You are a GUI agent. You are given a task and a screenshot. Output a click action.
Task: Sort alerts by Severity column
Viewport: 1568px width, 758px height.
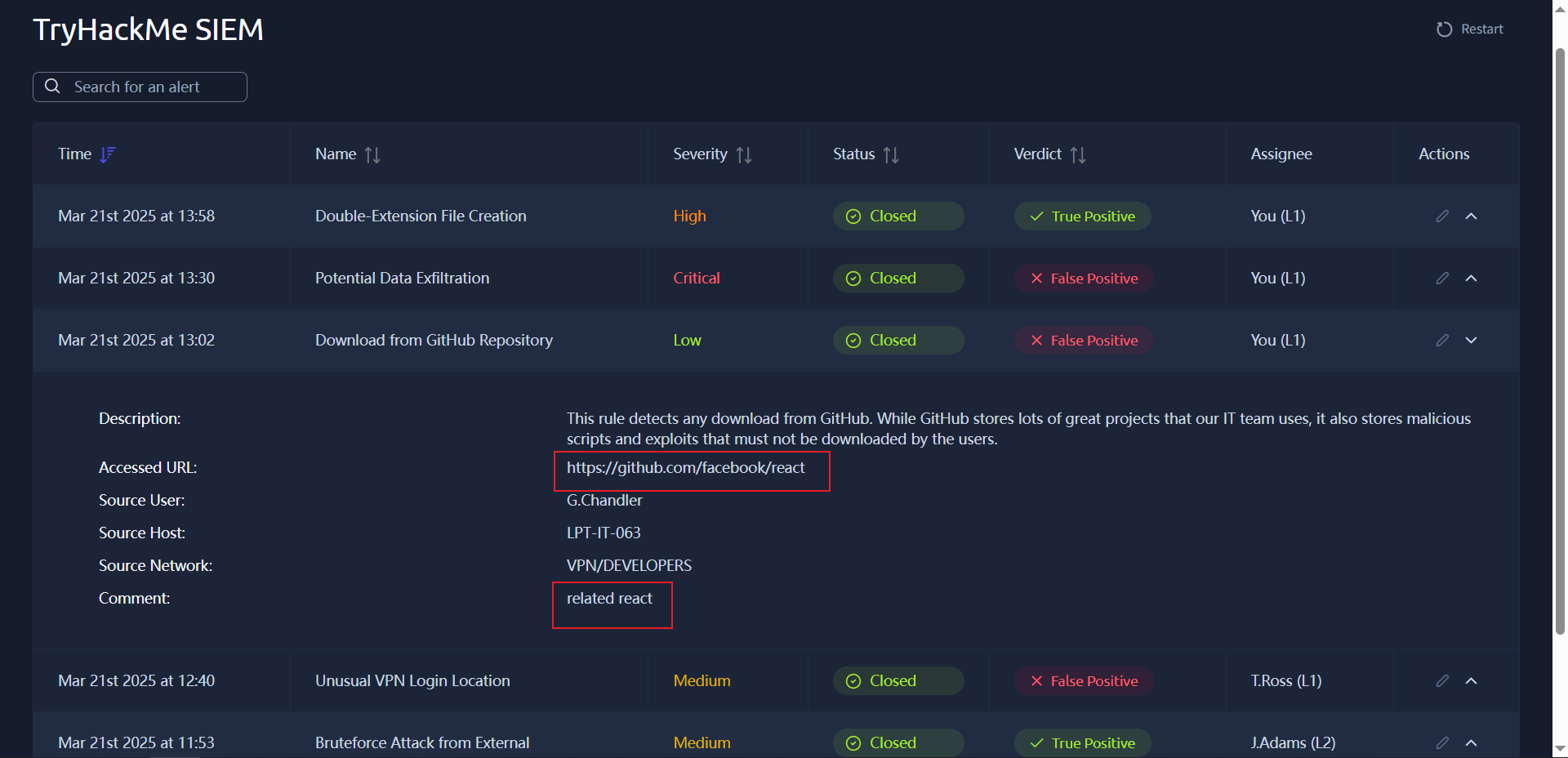(743, 154)
